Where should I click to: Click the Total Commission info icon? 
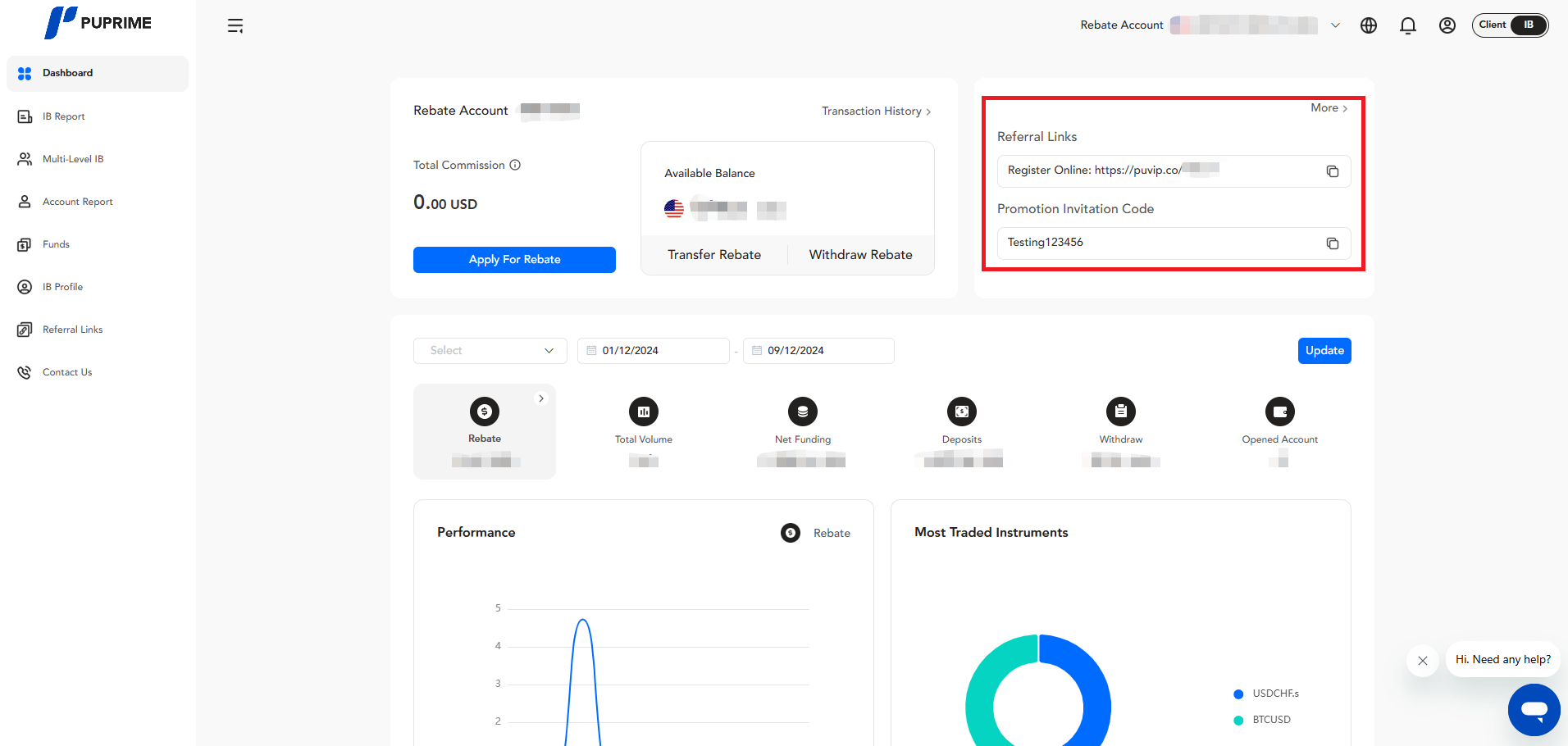coord(515,165)
